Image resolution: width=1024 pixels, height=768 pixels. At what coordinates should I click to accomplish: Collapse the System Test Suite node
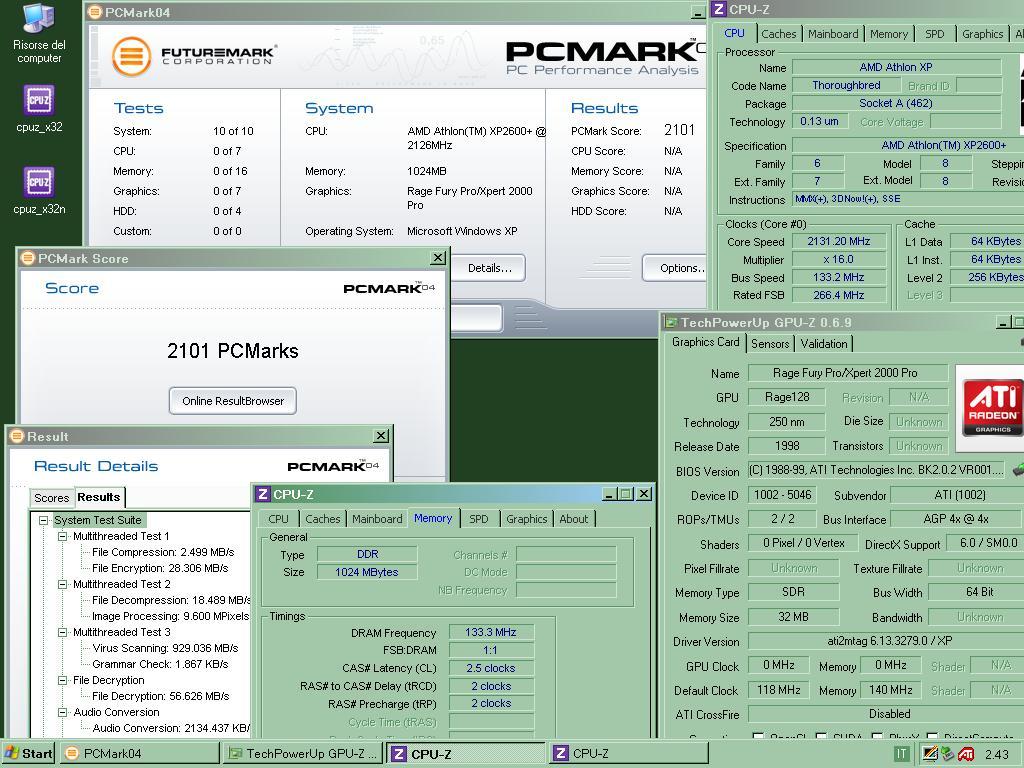(x=43, y=520)
